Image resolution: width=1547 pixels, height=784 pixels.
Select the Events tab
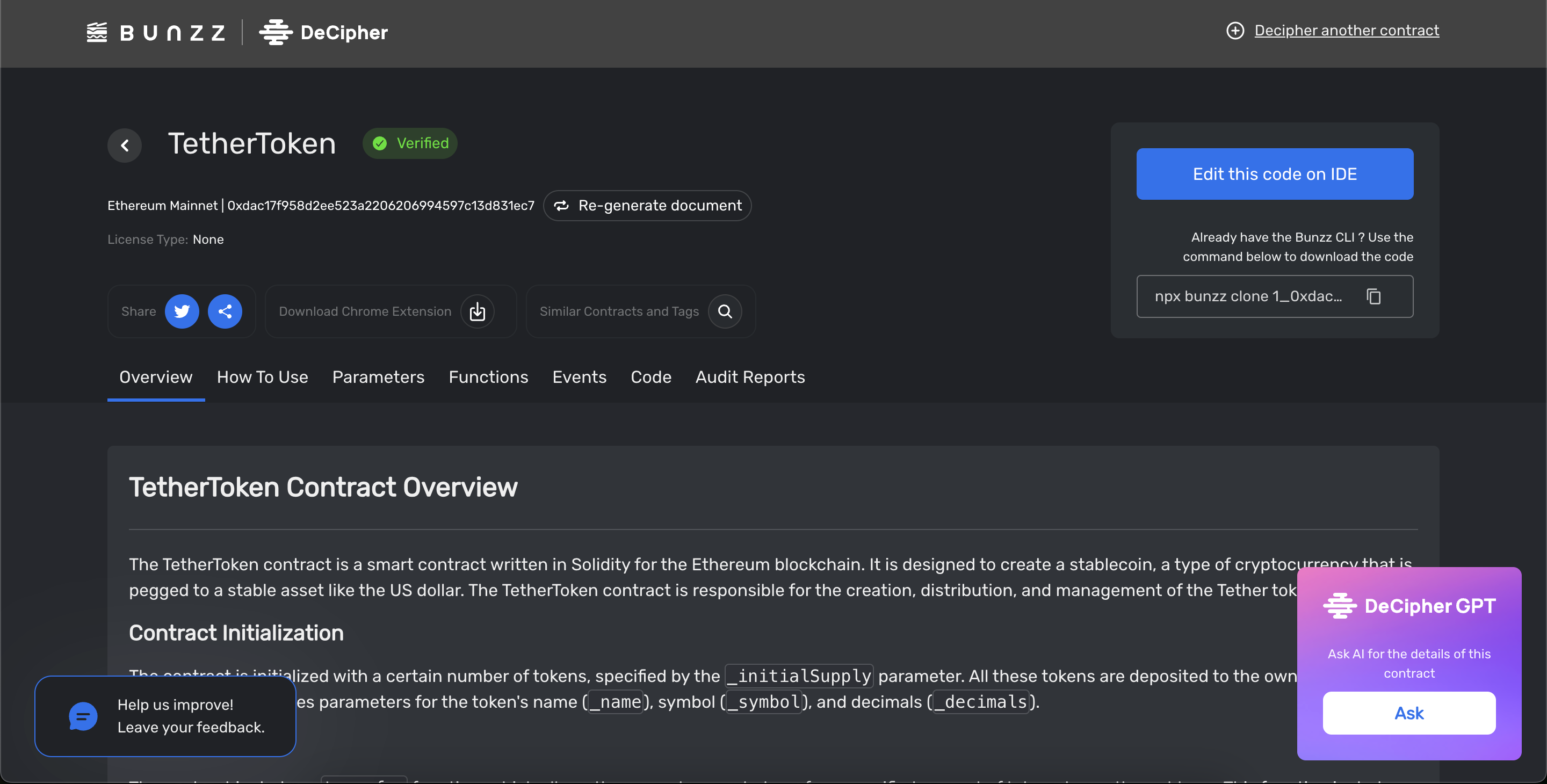point(579,377)
